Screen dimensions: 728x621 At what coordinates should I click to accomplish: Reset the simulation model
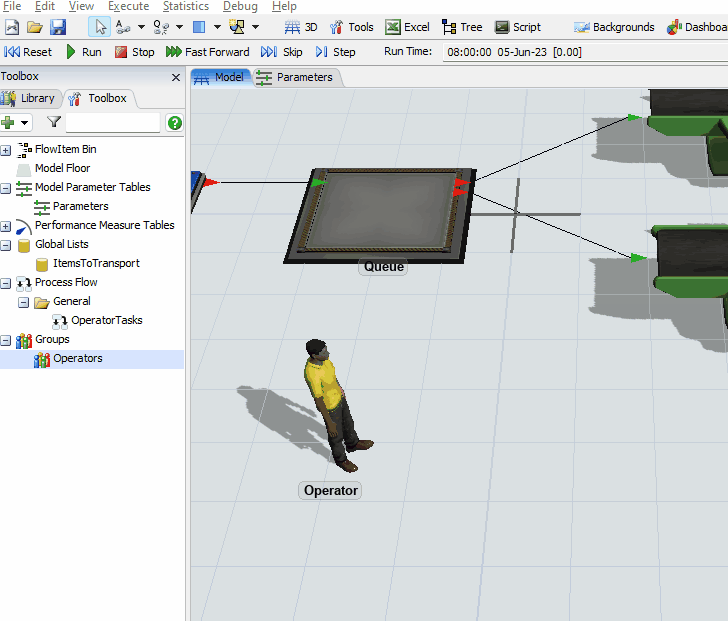(x=28, y=52)
